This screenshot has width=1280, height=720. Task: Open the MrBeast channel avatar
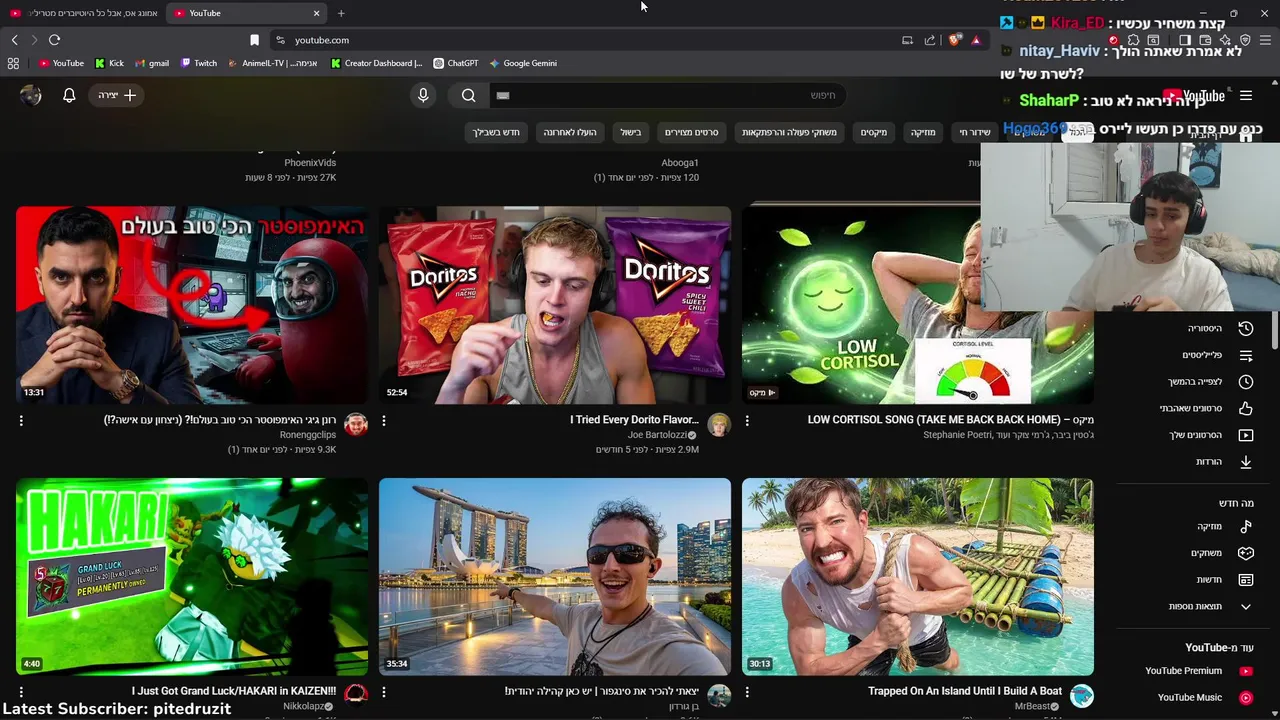[1081, 696]
